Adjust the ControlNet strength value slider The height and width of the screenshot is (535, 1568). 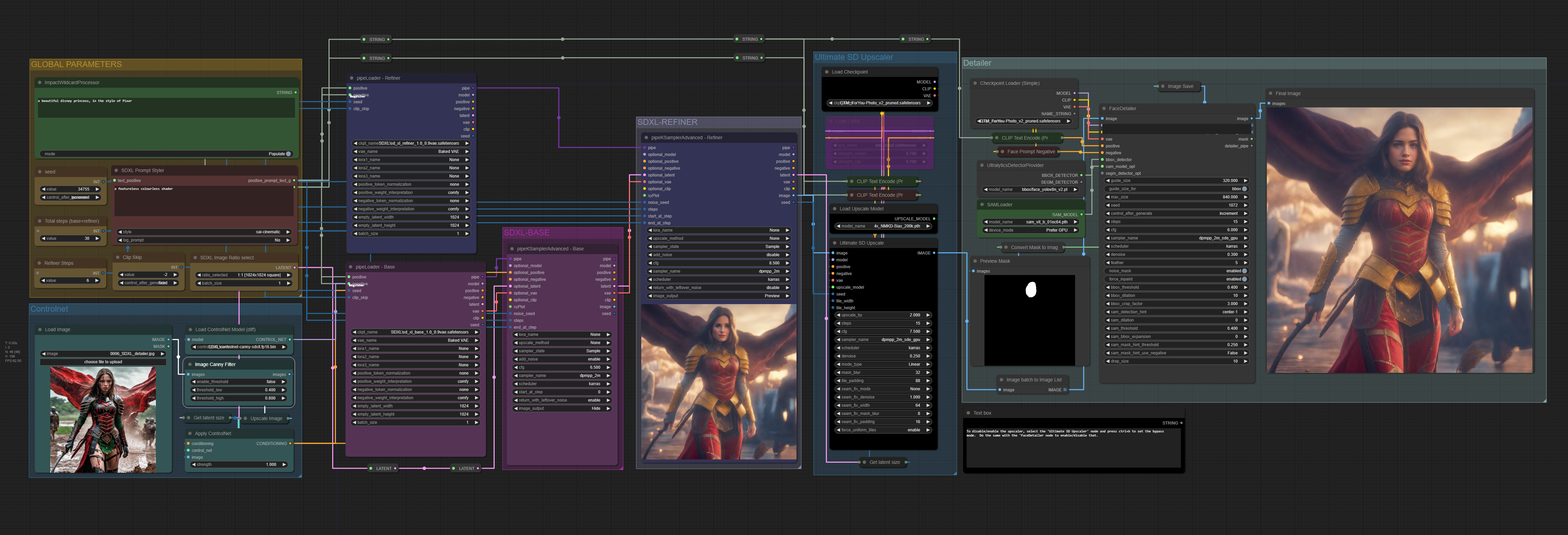[x=239, y=464]
